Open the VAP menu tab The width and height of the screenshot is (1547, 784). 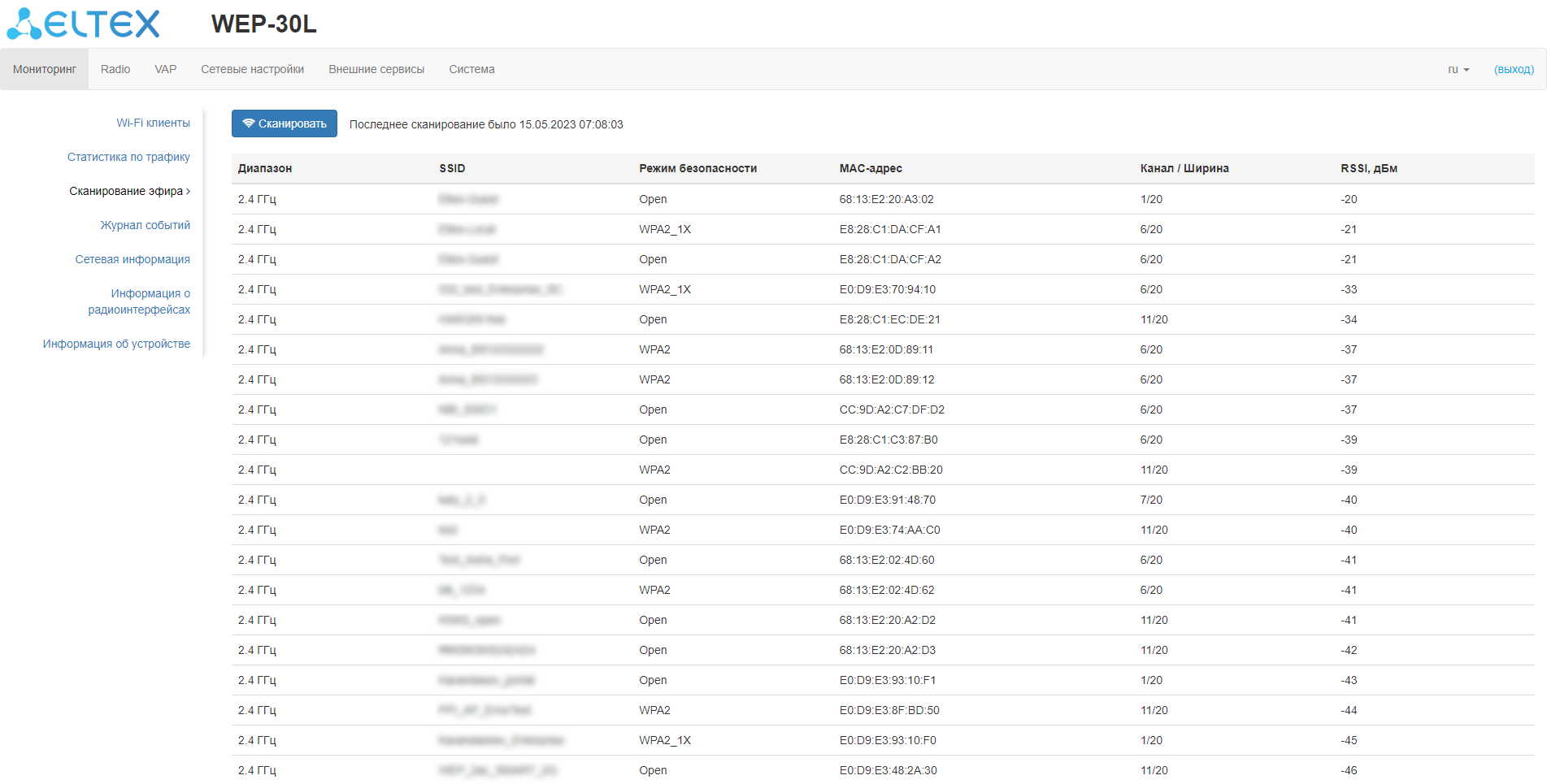[166, 69]
